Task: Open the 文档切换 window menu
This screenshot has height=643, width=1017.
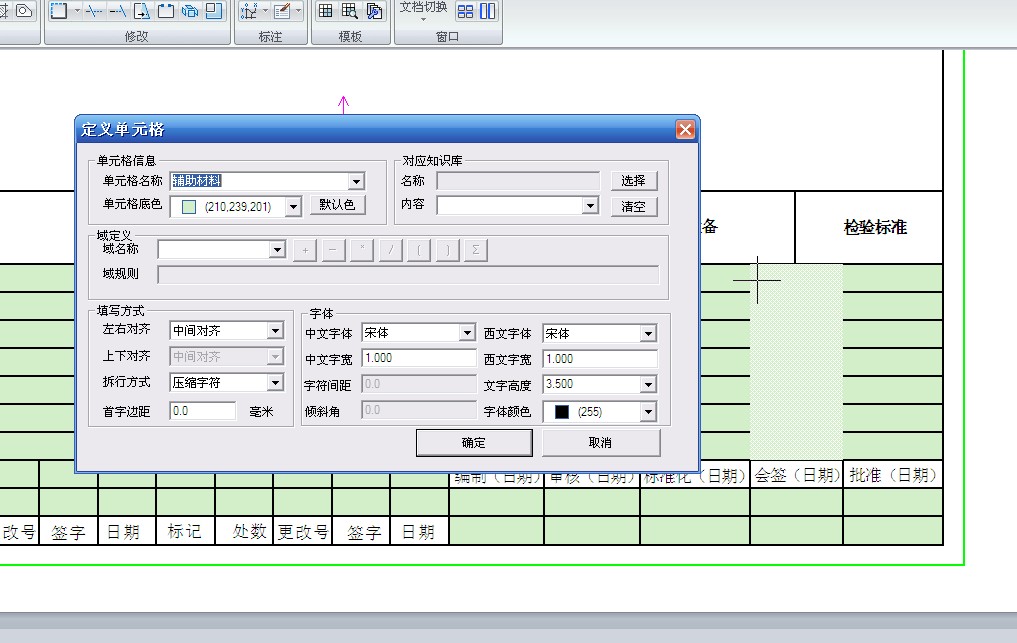Action: click(x=423, y=10)
